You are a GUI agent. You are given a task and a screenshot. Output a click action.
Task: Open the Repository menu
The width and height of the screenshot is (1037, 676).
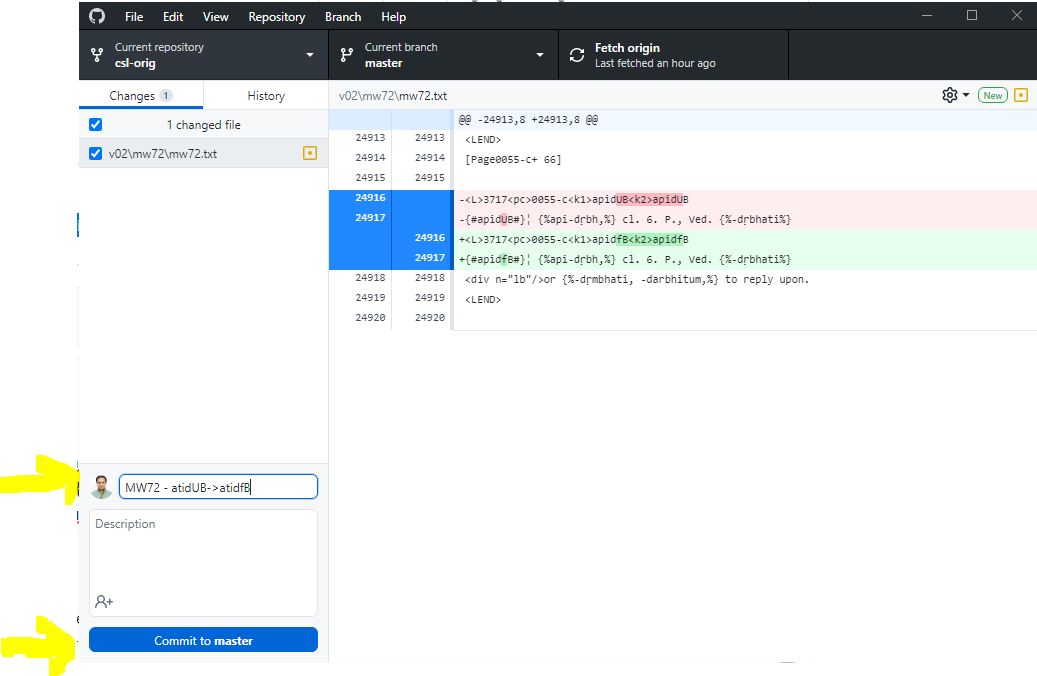[276, 16]
